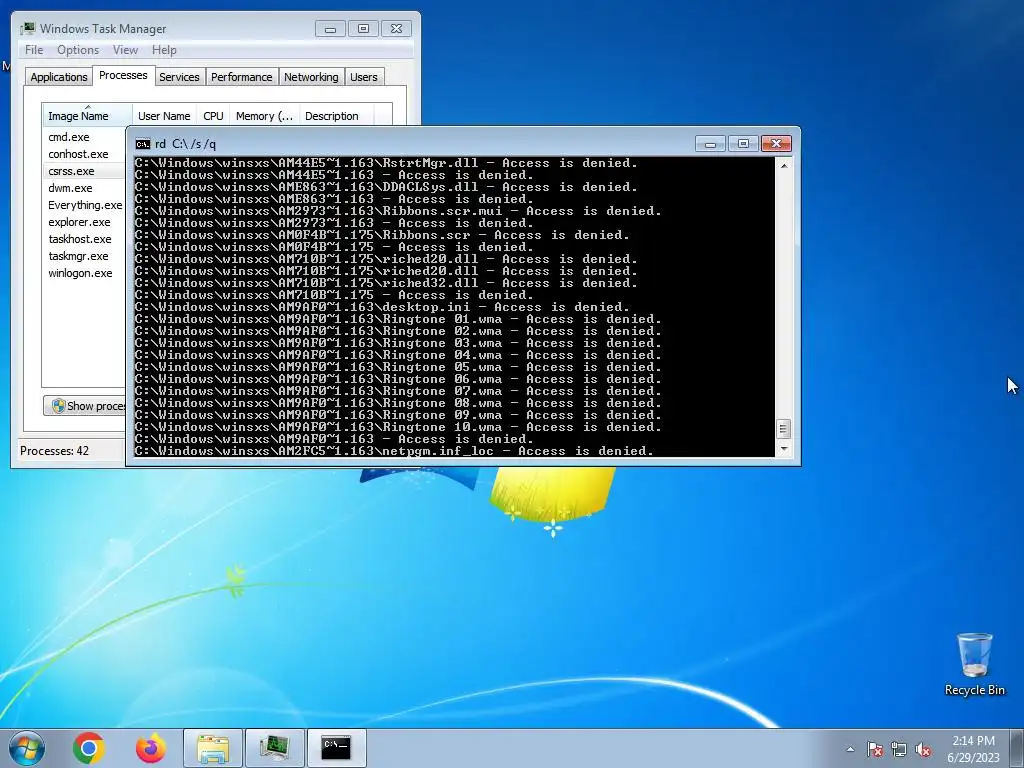
Task: Switch to Command Prompt taskbar button
Action: pyautogui.click(x=336, y=748)
